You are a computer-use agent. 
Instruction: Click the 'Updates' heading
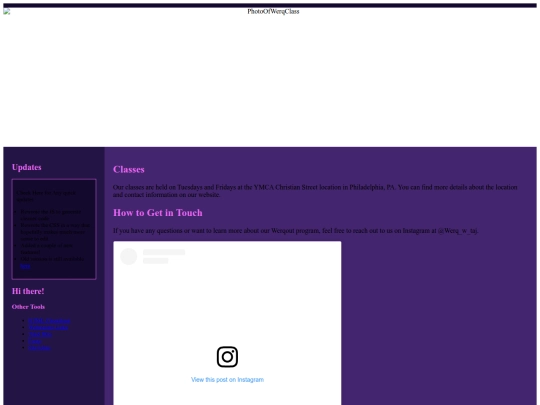pyautogui.click(x=27, y=167)
